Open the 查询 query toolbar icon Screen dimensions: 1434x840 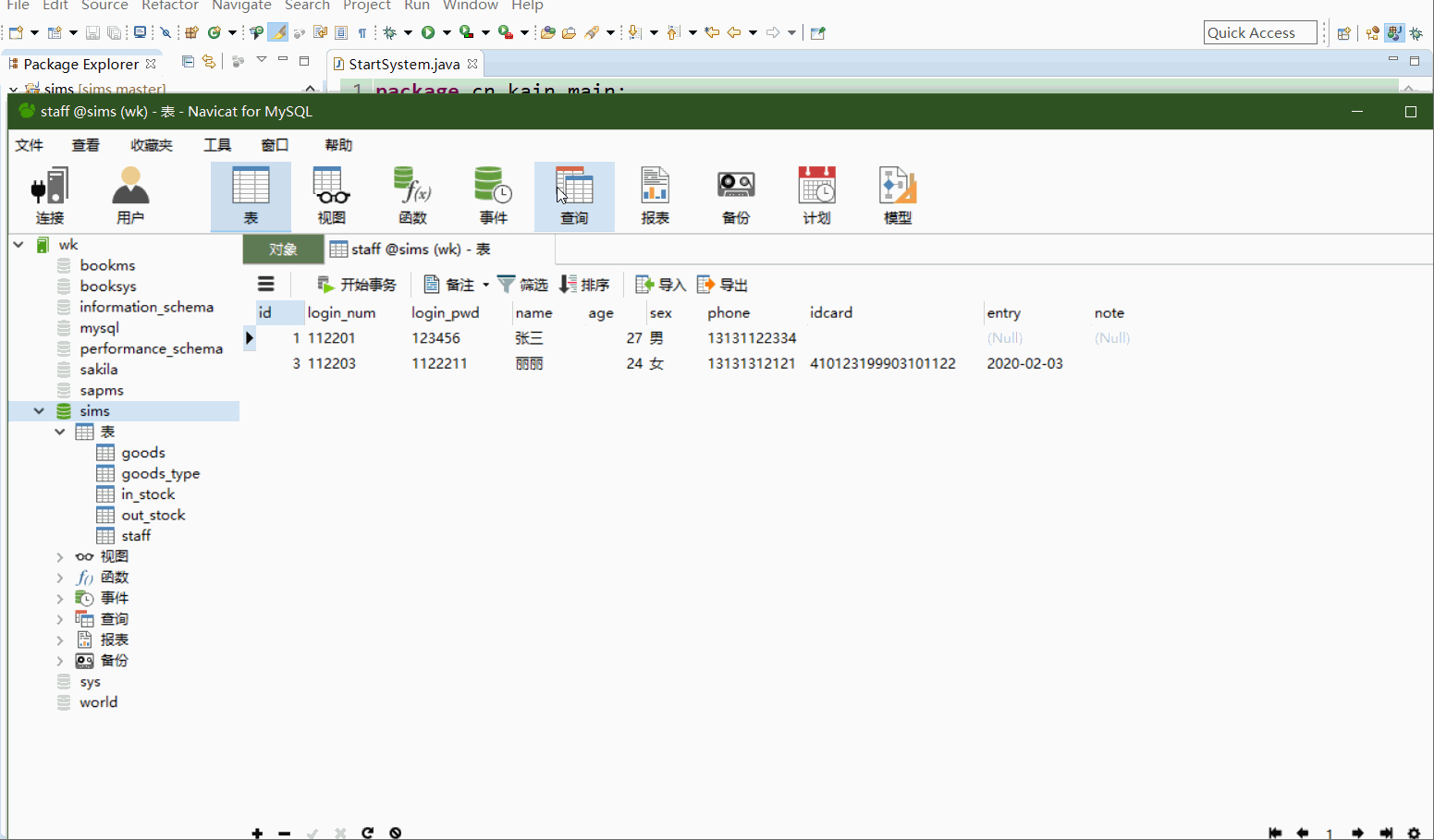574,196
